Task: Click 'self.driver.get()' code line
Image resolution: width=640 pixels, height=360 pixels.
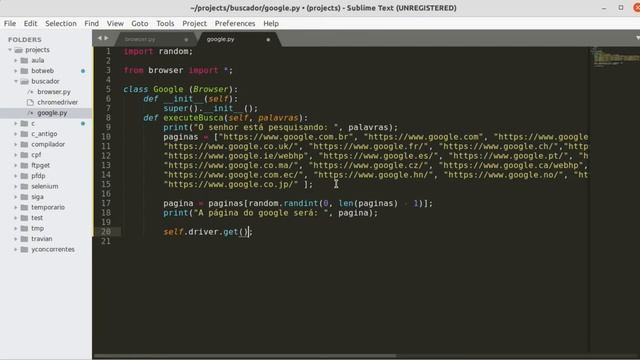Action: coord(208,232)
